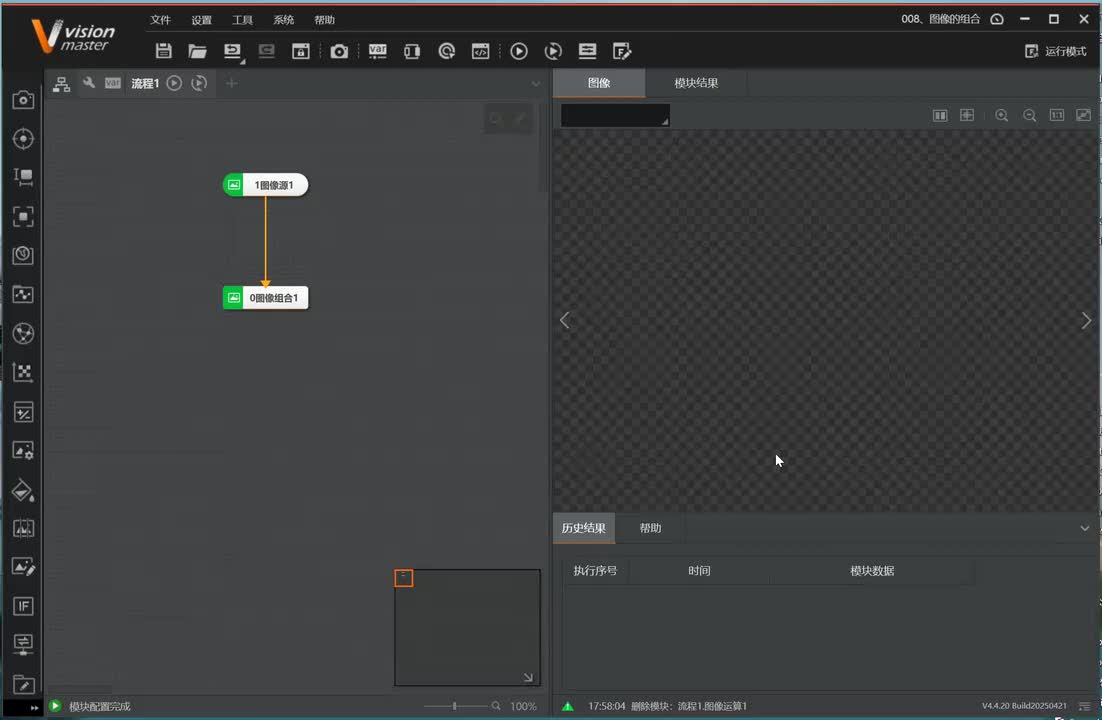Open the calculation tools icon in sidebar
The width and height of the screenshot is (1102, 720).
pos(23,412)
